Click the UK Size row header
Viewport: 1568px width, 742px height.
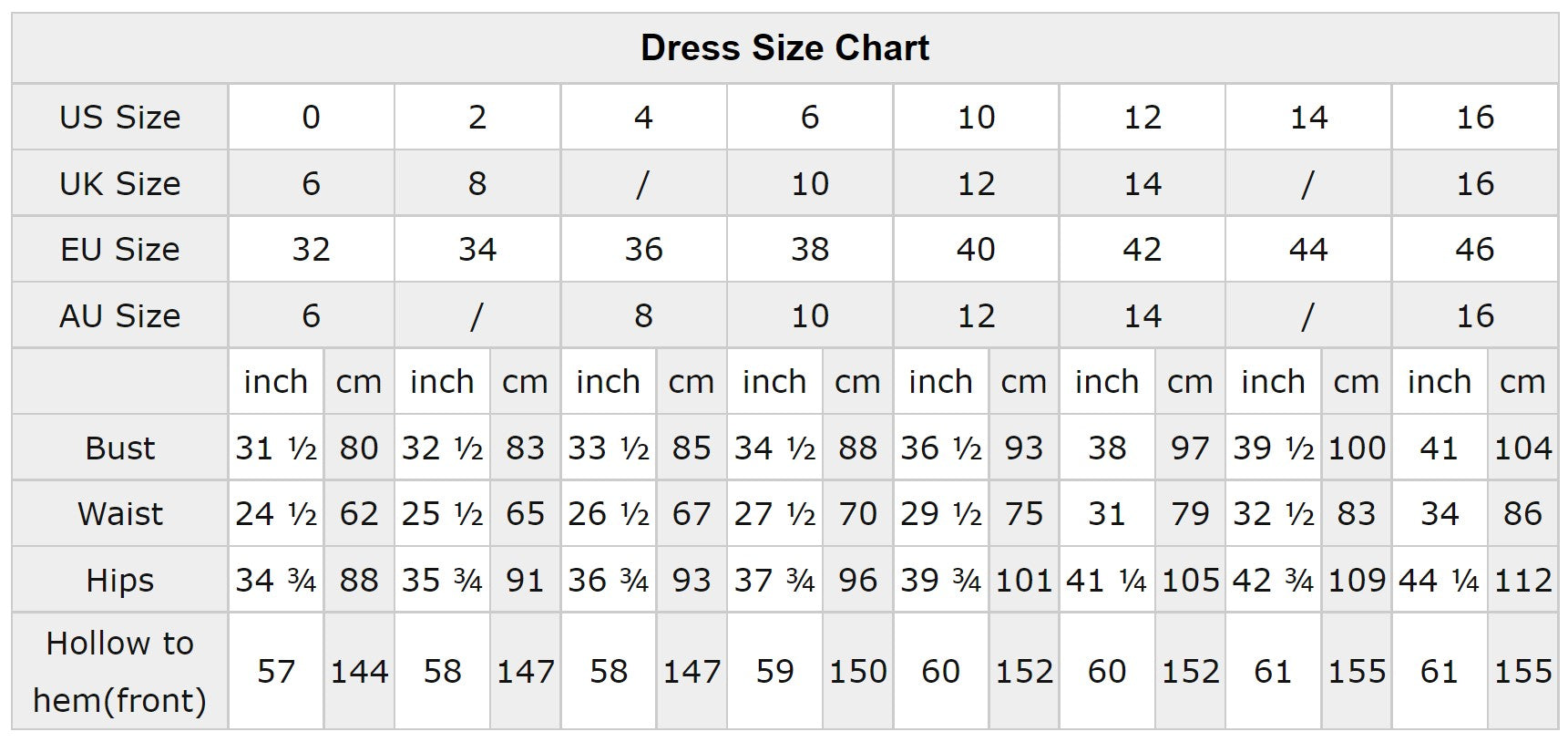point(119,184)
